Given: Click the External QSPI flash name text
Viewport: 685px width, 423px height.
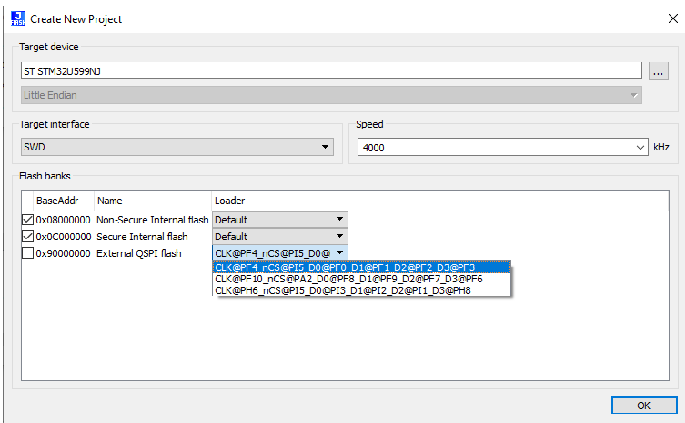Looking at the screenshot, I should pyautogui.click(x=139, y=253).
